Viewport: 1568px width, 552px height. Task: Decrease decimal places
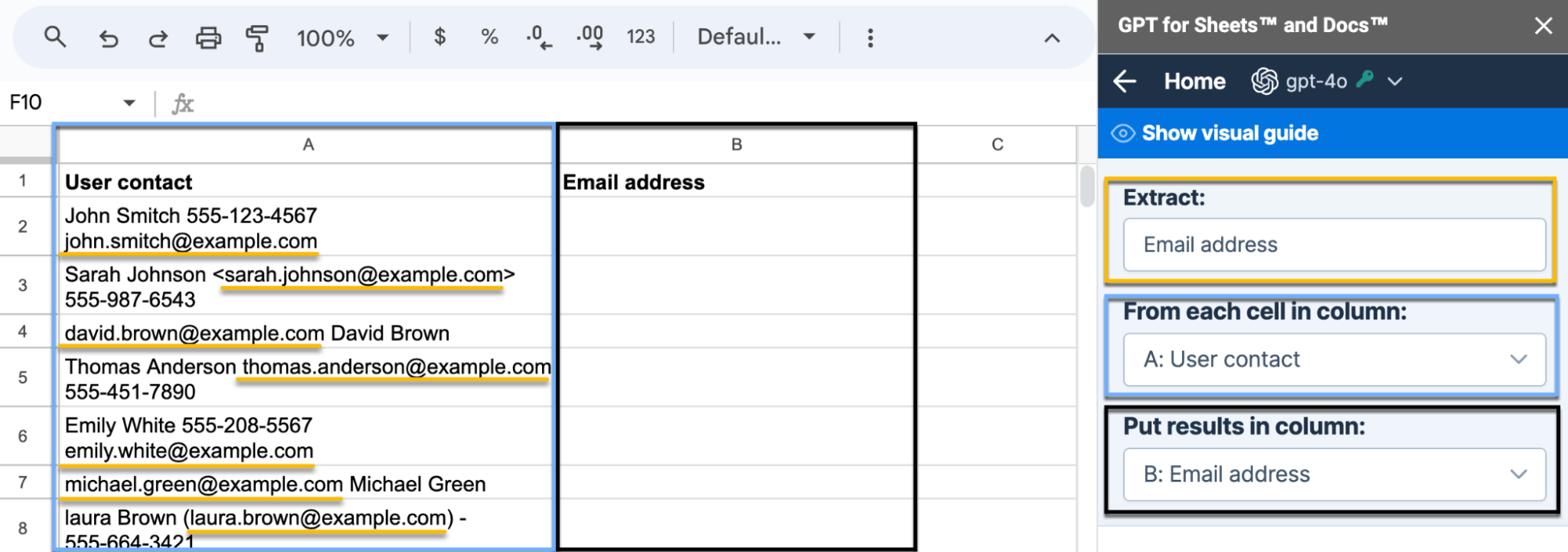coord(539,37)
